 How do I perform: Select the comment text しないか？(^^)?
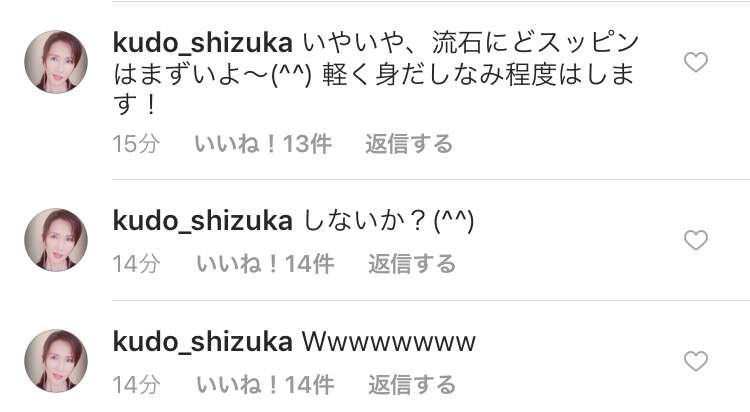pyautogui.click(x=388, y=222)
